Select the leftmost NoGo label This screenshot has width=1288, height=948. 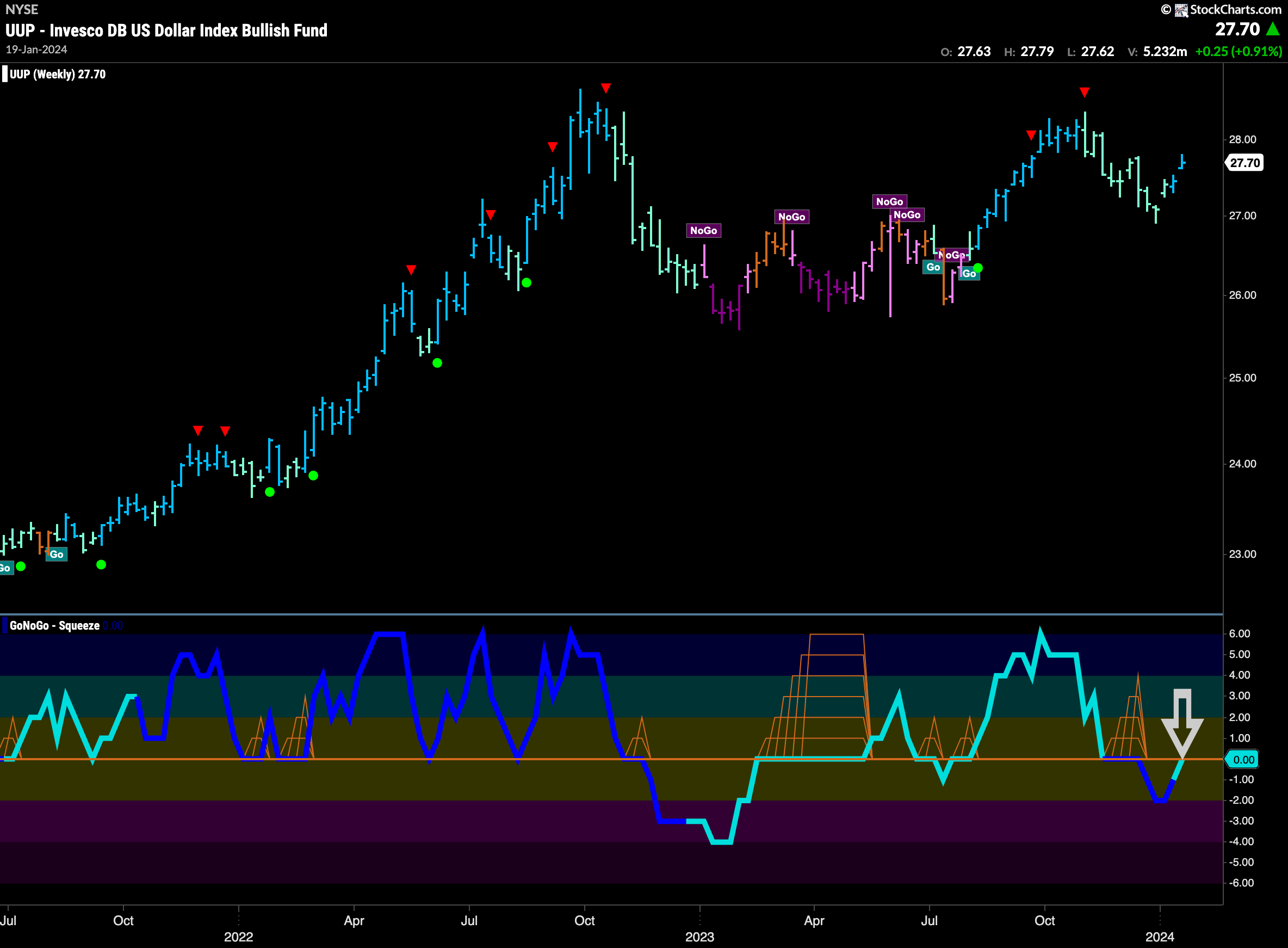click(703, 230)
